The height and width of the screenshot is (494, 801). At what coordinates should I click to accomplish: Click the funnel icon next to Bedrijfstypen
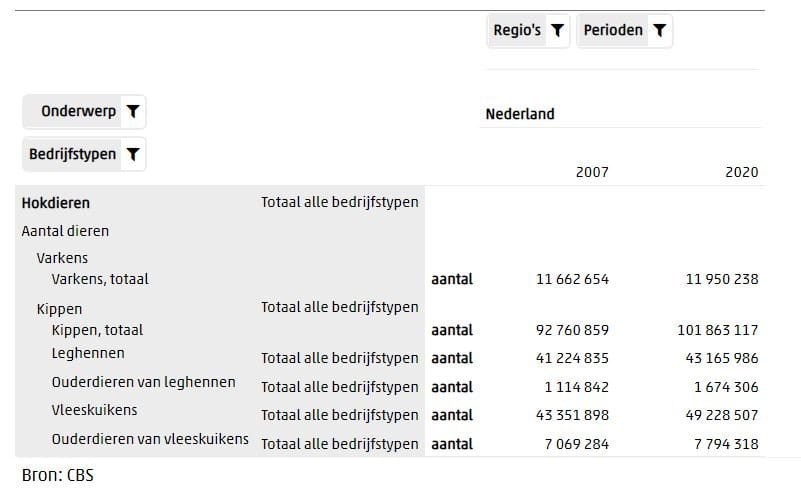(x=133, y=155)
